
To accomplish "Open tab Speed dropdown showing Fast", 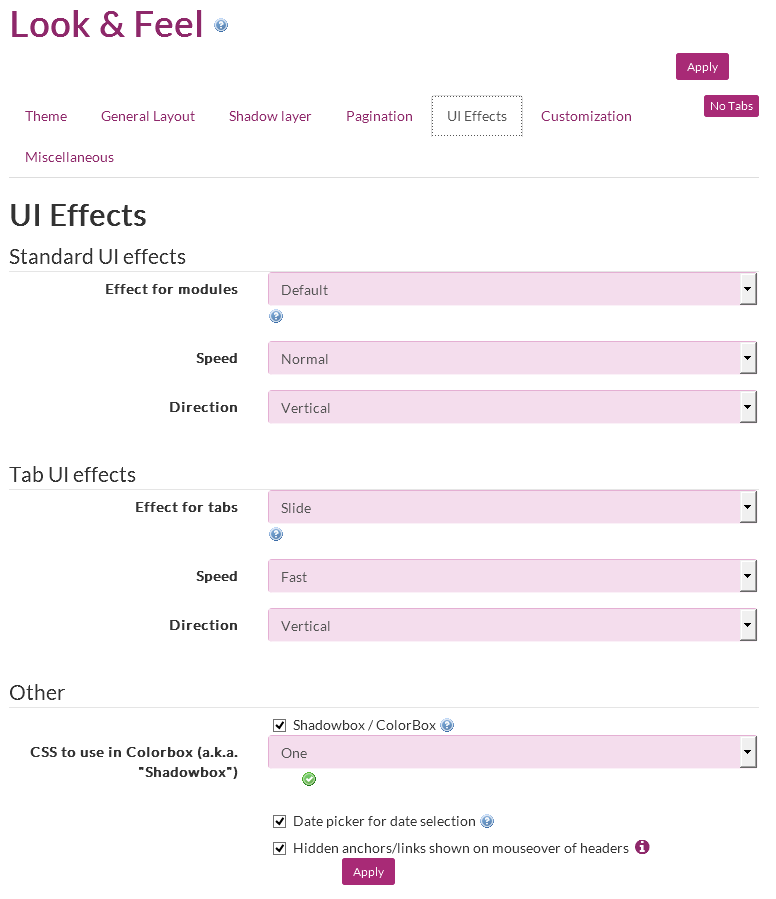I will coord(512,576).
